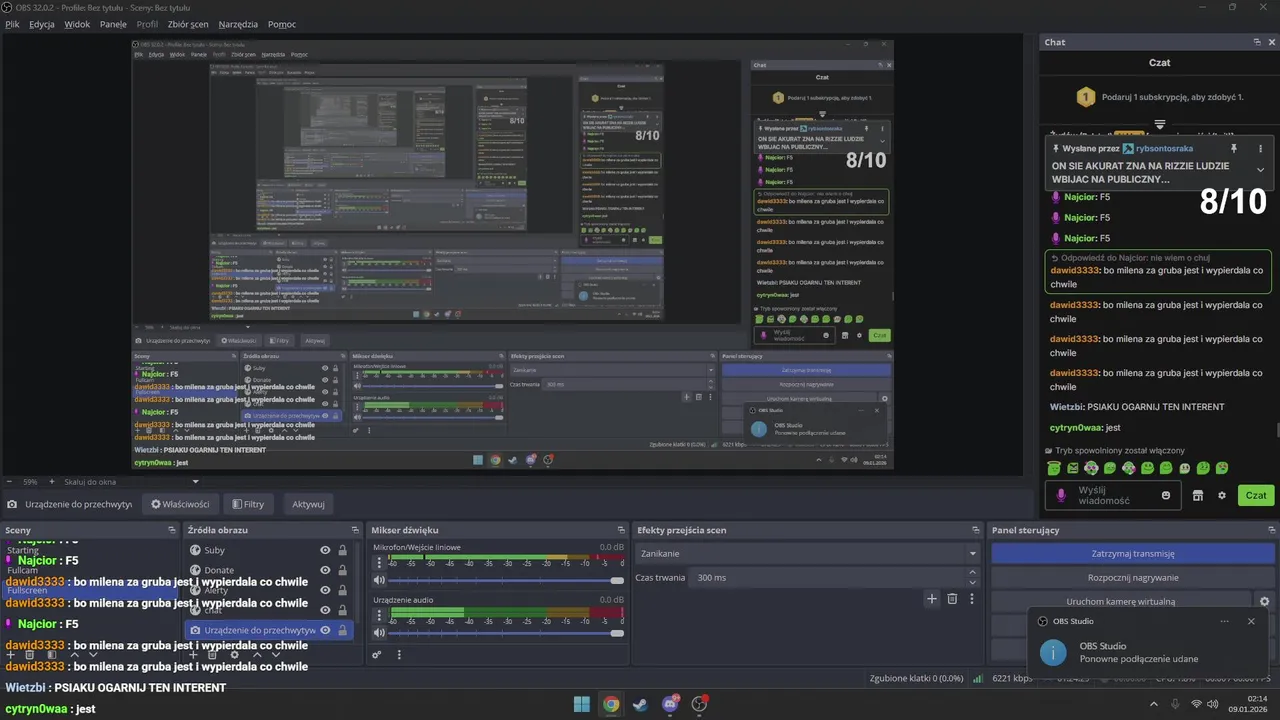This screenshot has width=1280, height=720.
Task: Click Zatrzymaj transmisję button
Action: [x=1133, y=553]
